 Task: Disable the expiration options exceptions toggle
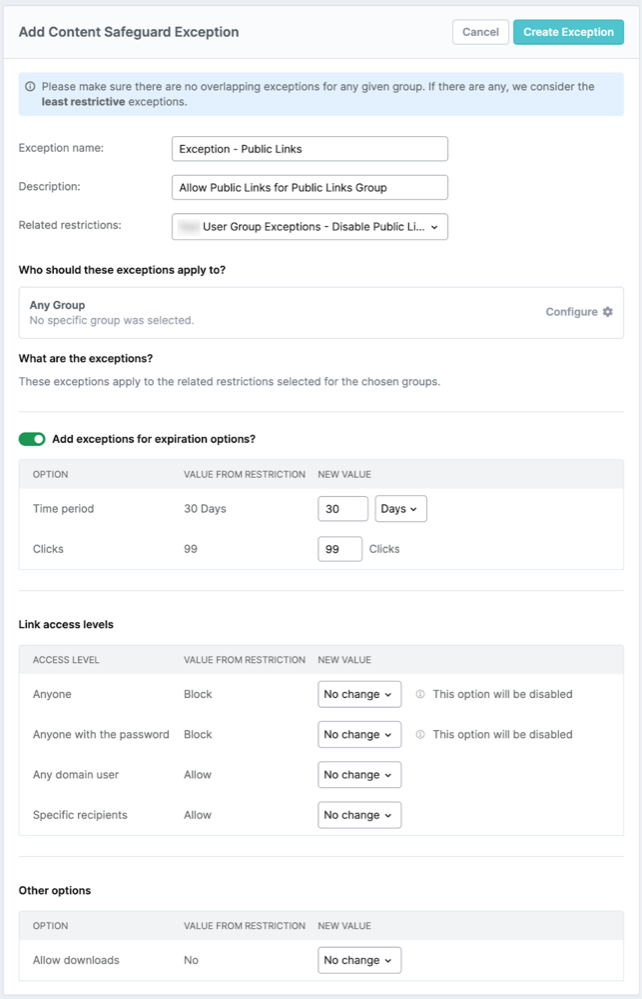coord(31,438)
